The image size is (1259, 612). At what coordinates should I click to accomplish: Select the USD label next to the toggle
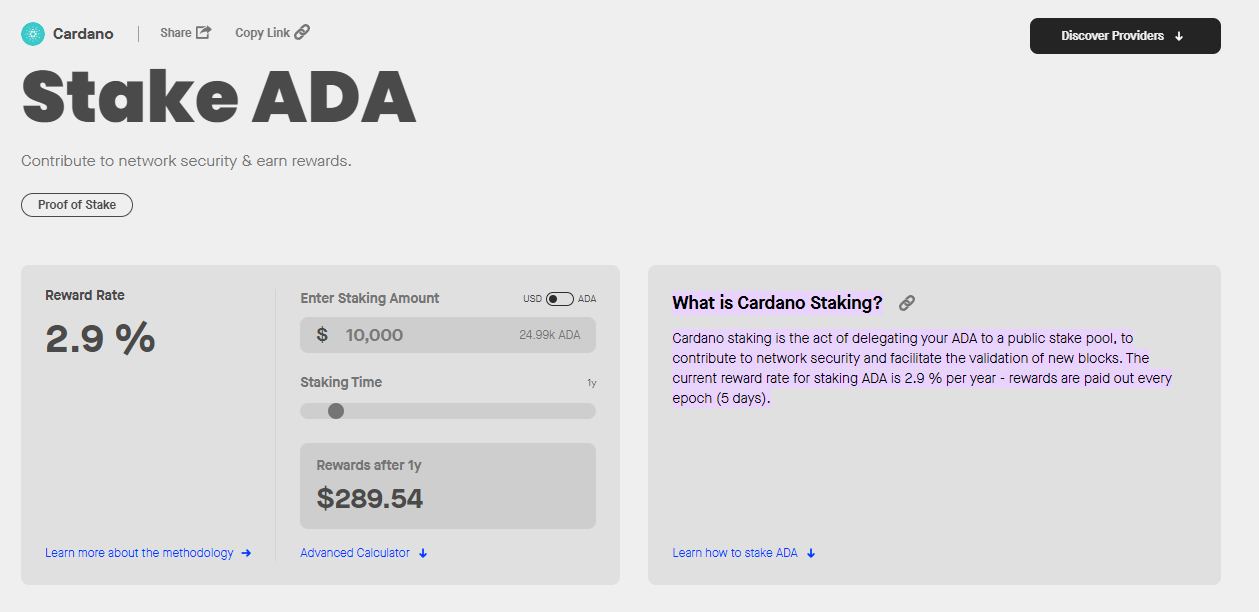pyautogui.click(x=533, y=299)
